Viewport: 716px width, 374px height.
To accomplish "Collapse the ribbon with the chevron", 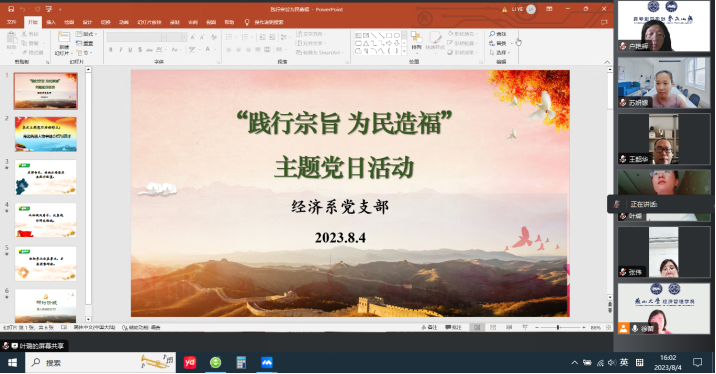I will (607, 62).
